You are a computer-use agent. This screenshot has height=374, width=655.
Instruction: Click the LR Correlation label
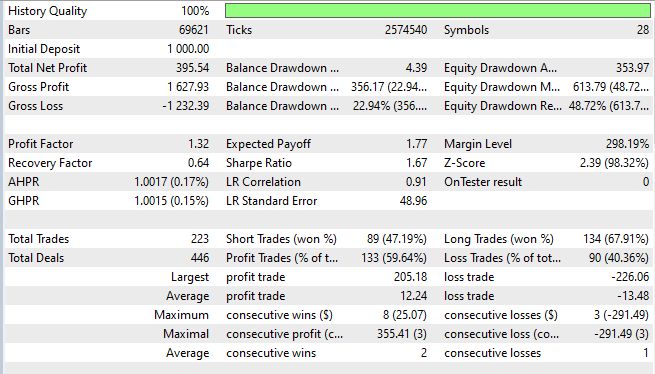(x=263, y=182)
